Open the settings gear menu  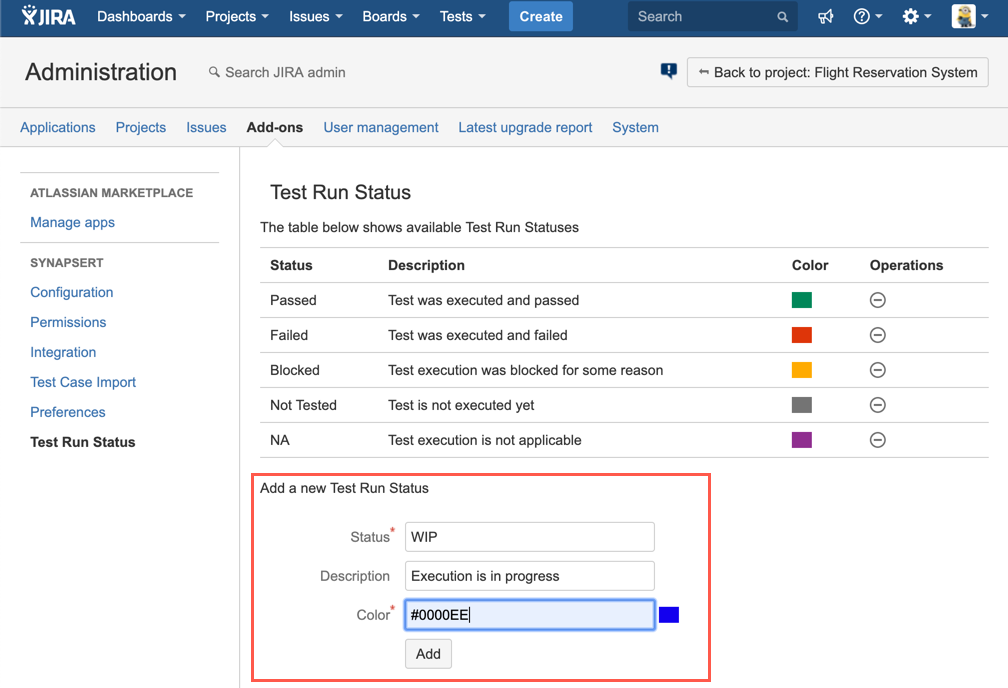(916, 17)
